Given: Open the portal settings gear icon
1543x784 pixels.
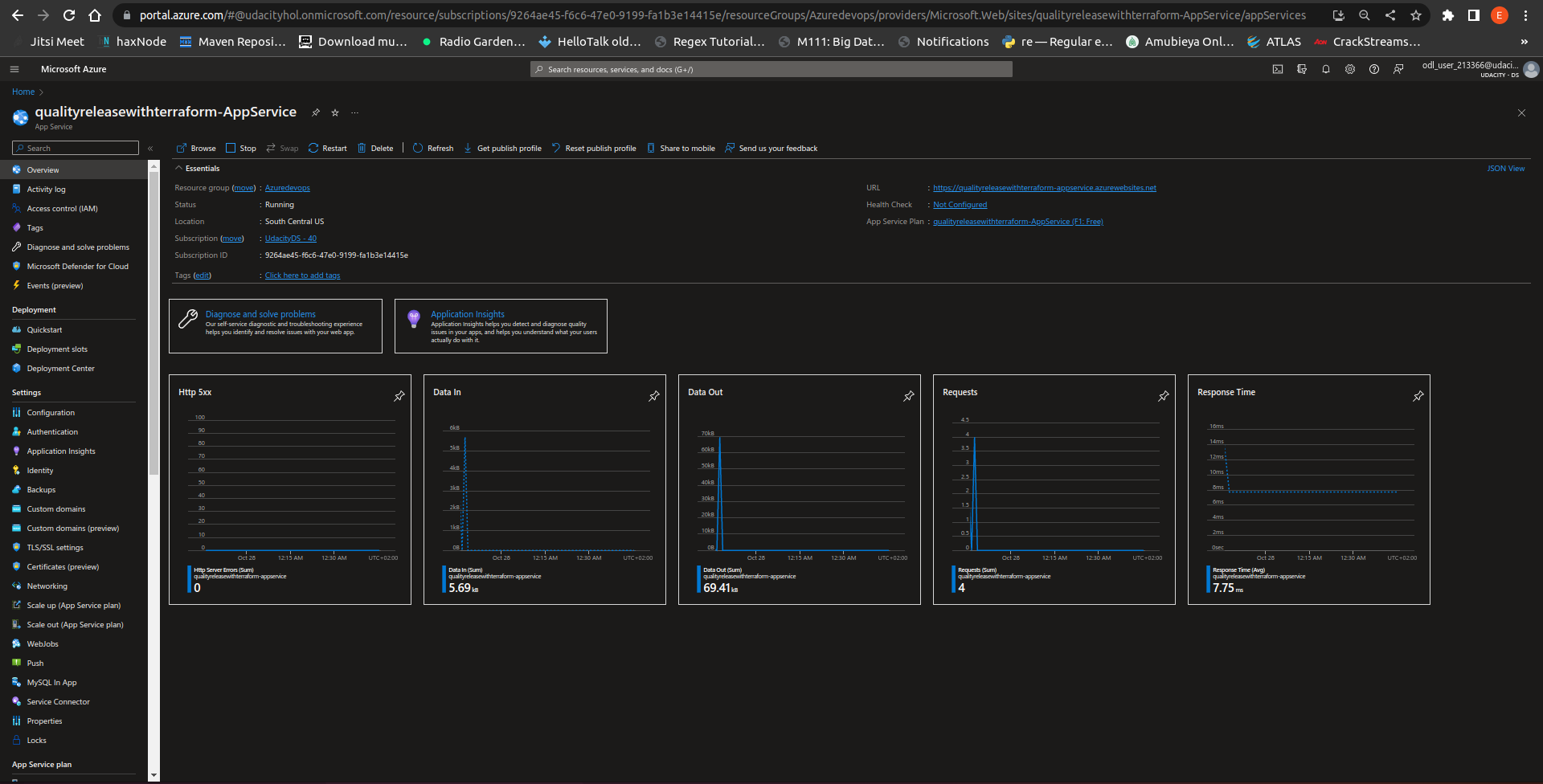Looking at the screenshot, I should pos(1350,69).
